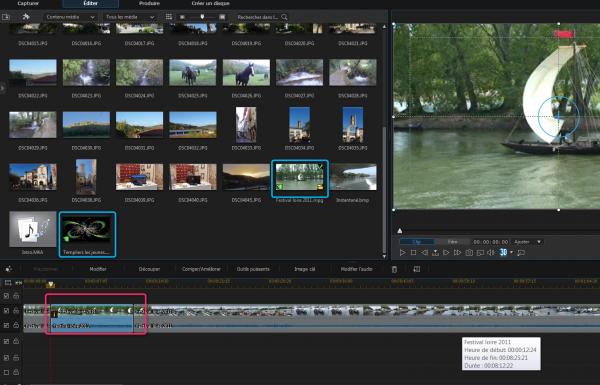The image size is (600, 385).
Task: Click the fit-timeline arrows icon by the ruler
Action: [18, 283]
